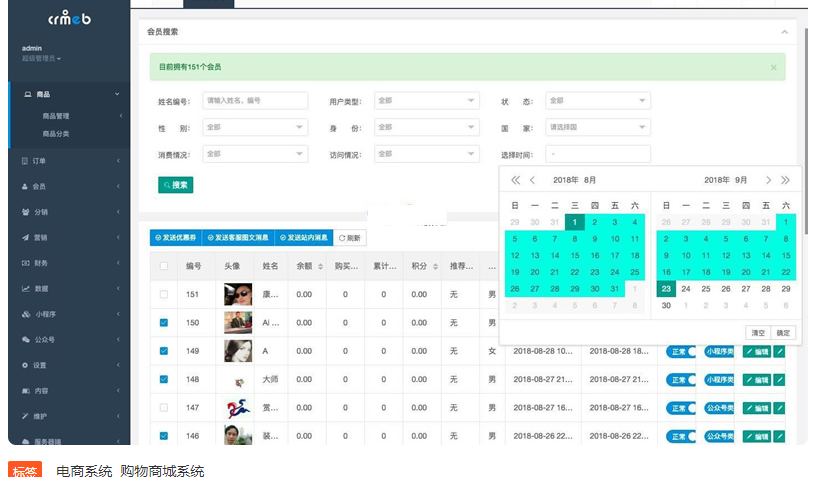The width and height of the screenshot is (817, 477).
Task: Open the 访问情况 dropdown
Action: [x=427, y=154]
